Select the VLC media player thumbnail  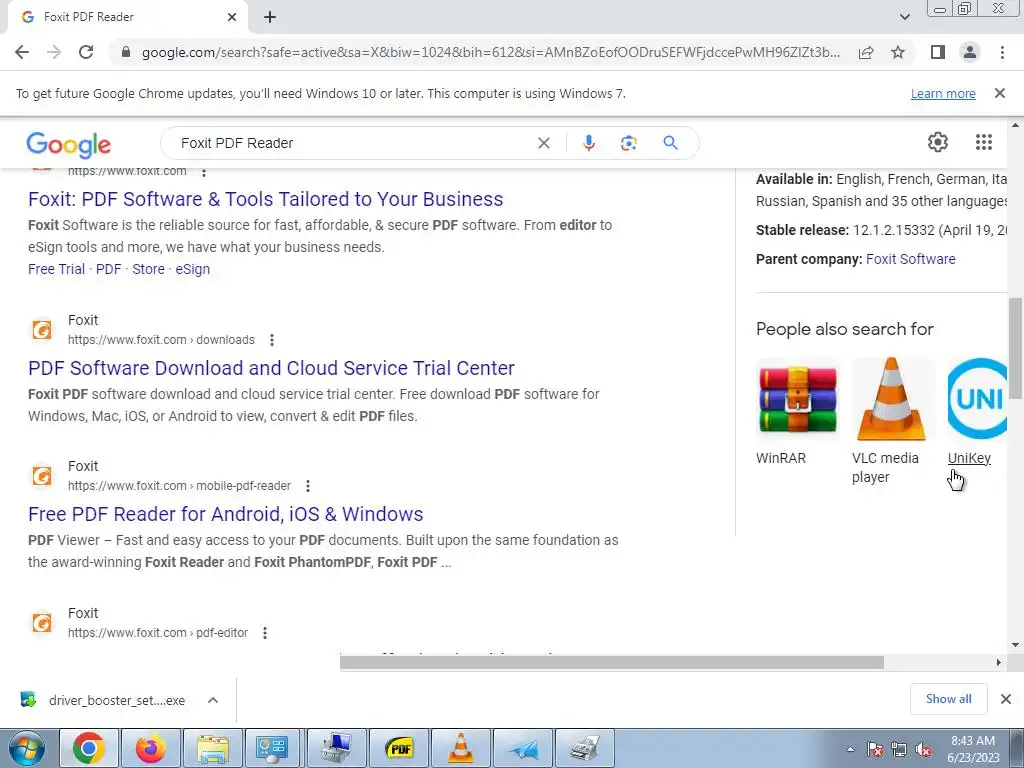pos(891,399)
